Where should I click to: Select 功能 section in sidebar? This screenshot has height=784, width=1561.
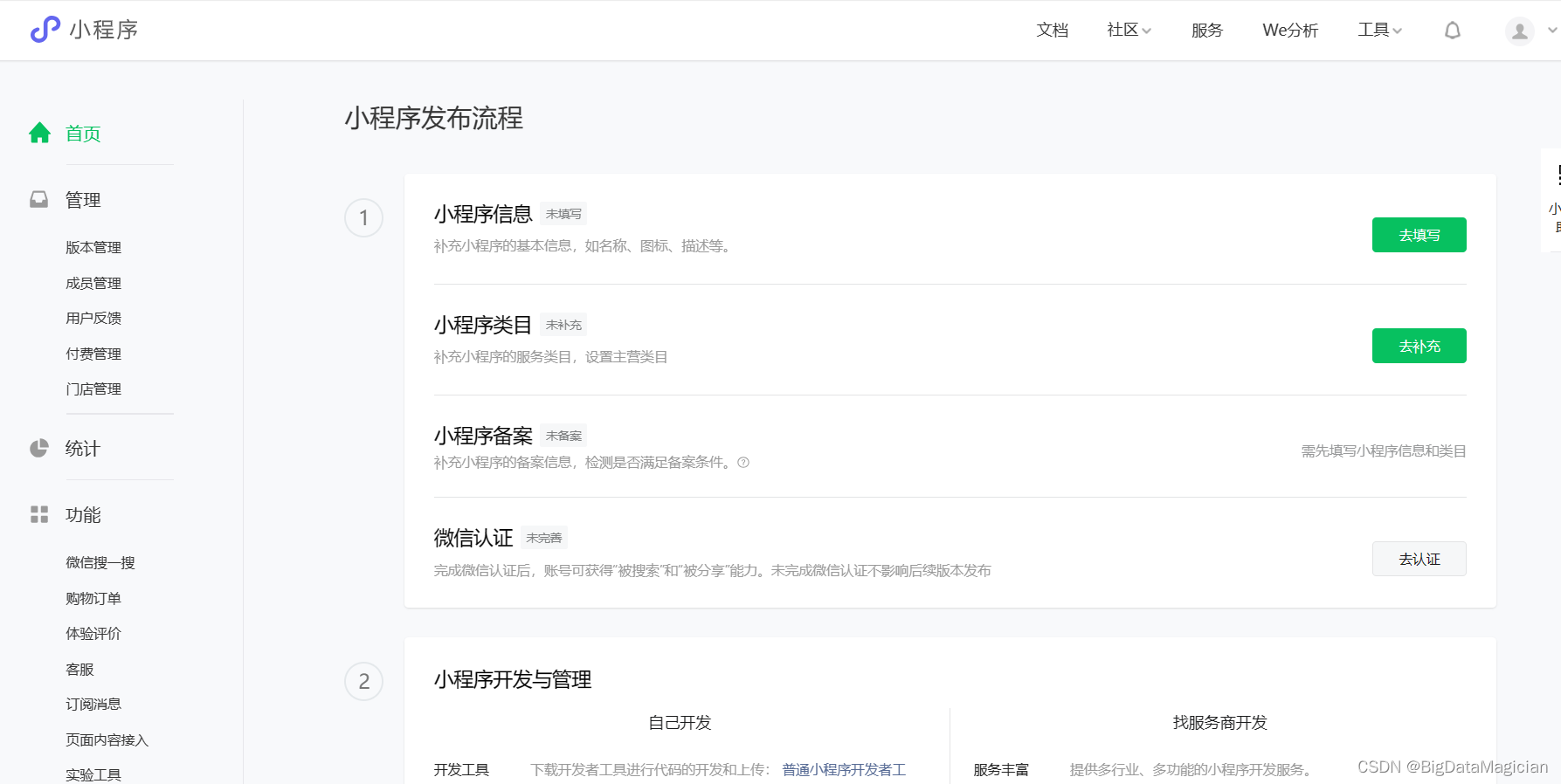[83, 515]
